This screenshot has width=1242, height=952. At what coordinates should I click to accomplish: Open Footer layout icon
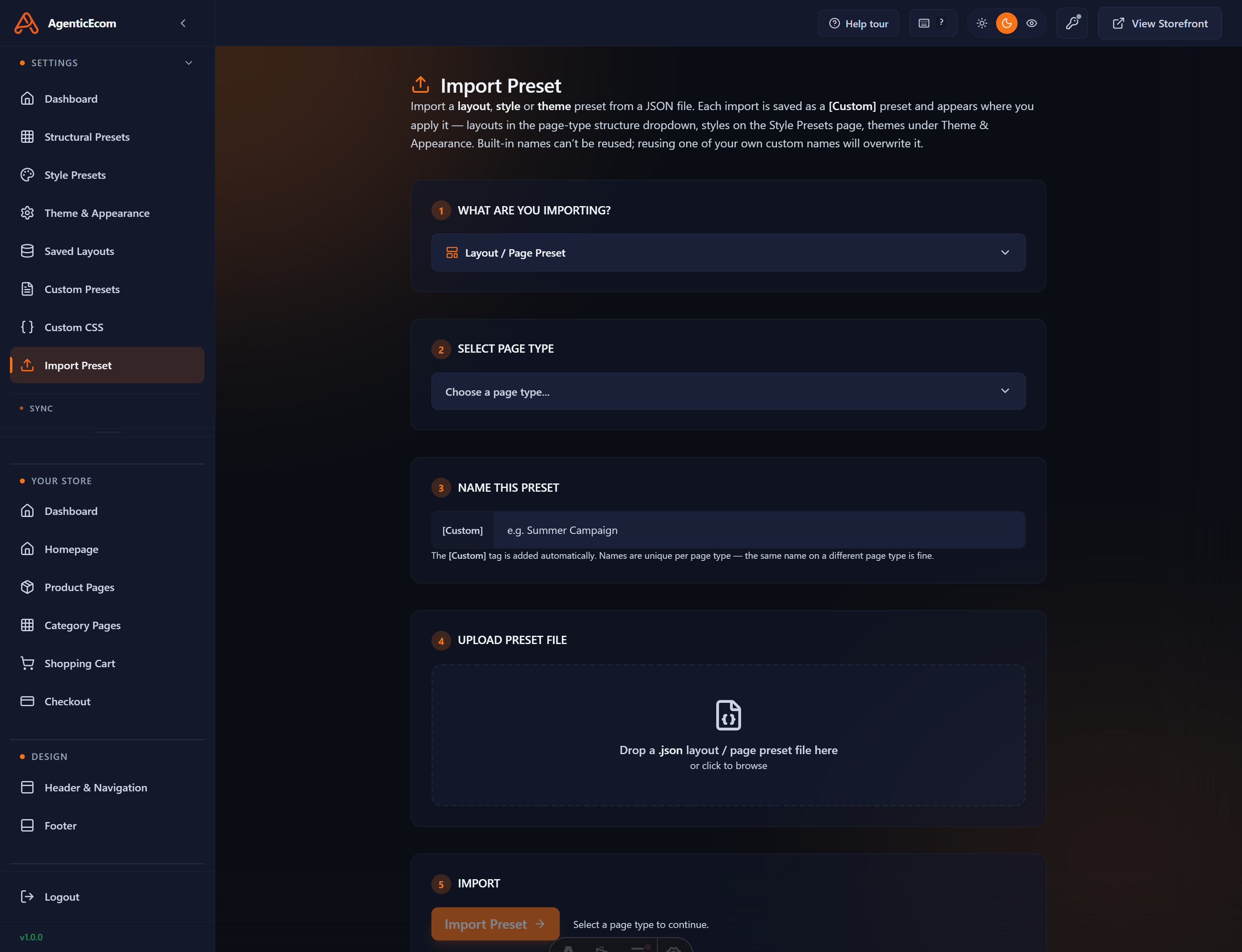(27, 825)
